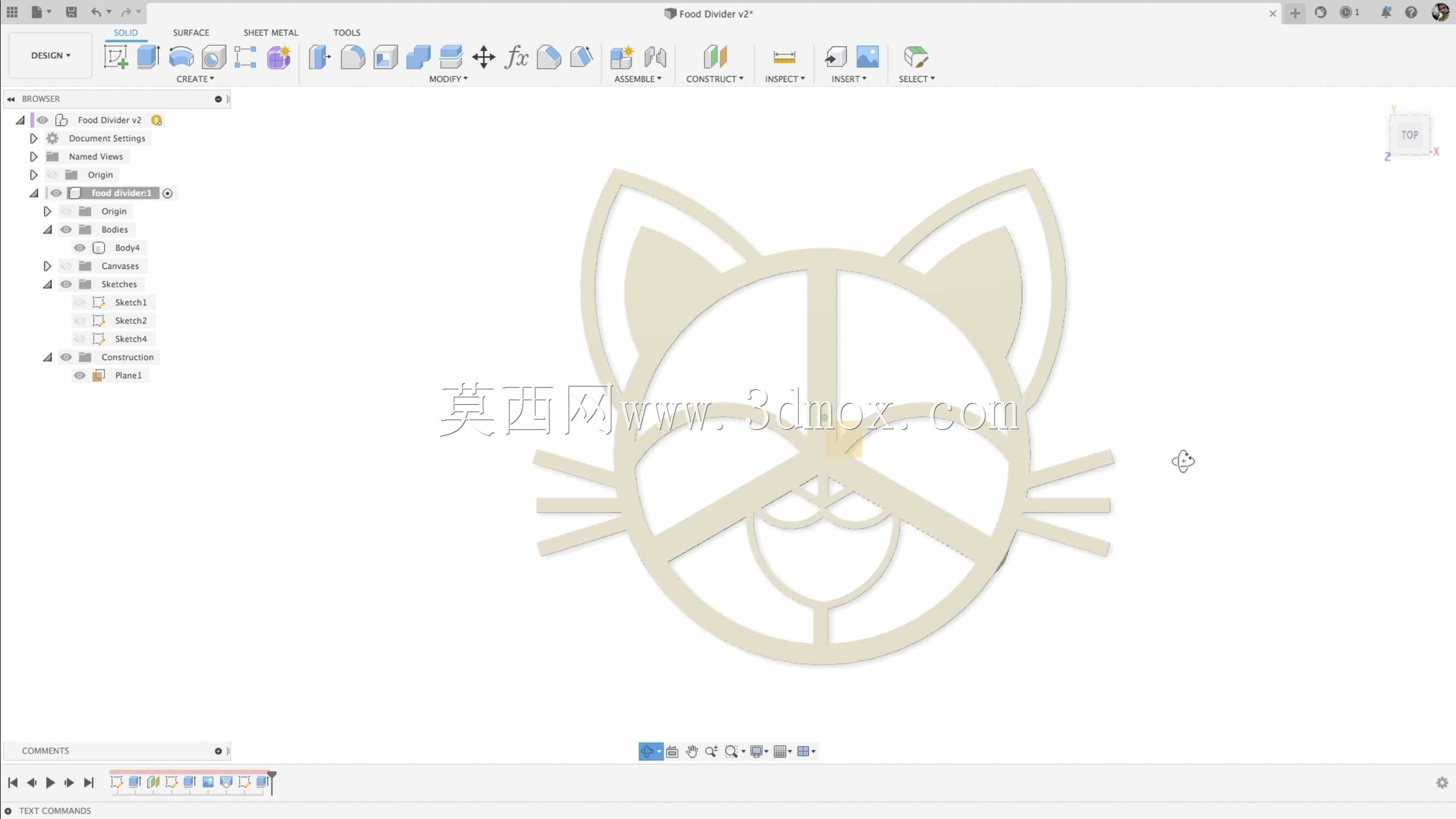Open the CREATE dropdown menu
The width and height of the screenshot is (1456, 819).
(195, 79)
